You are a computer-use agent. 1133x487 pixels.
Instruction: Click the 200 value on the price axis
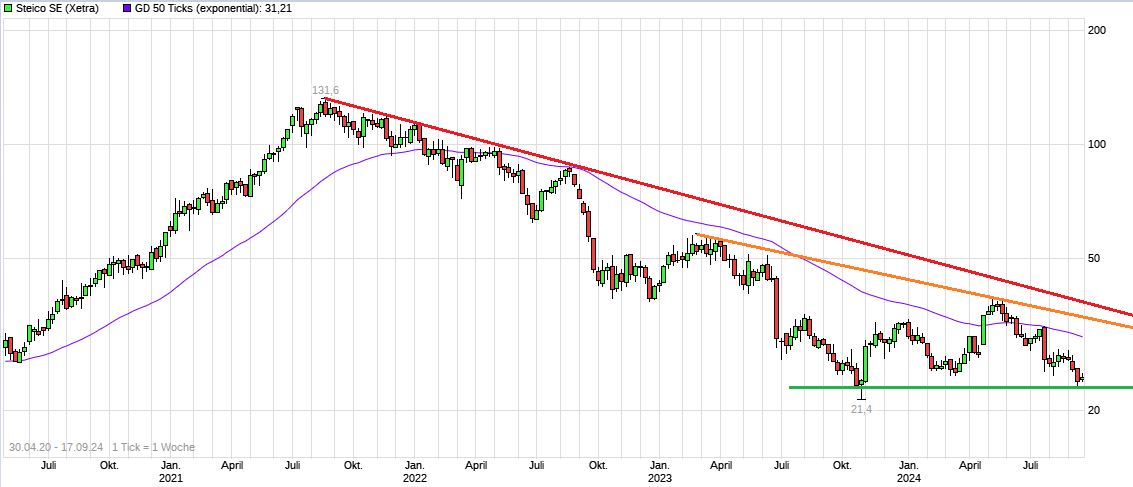pos(1095,31)
